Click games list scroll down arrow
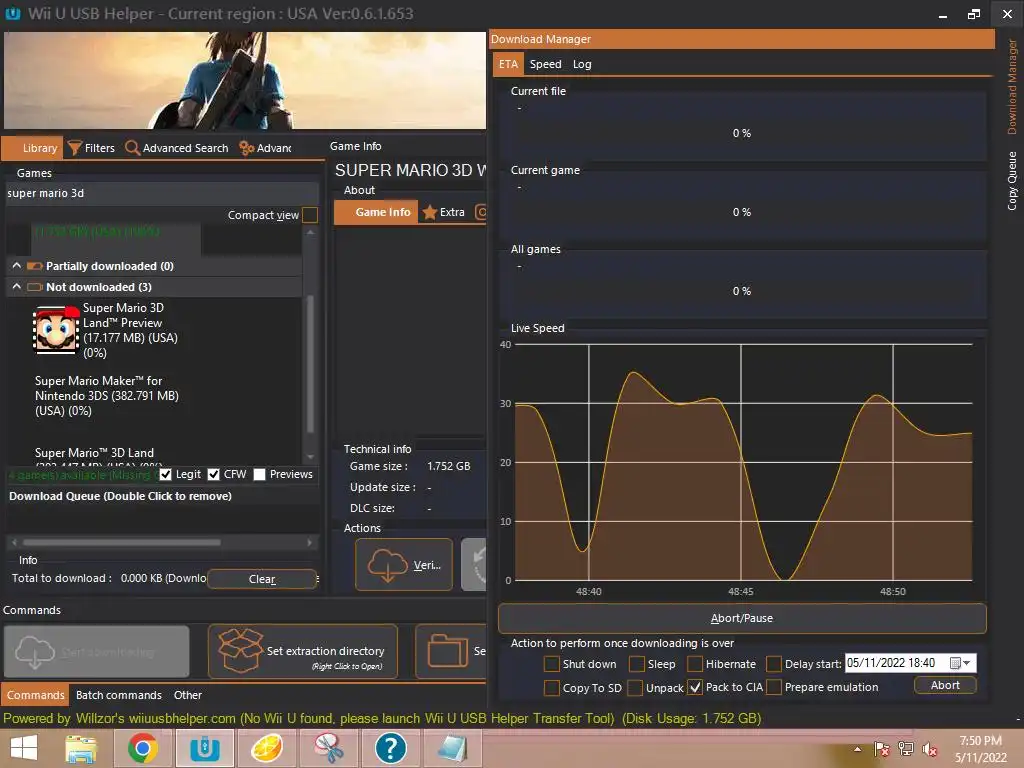The height and width of the screenshot is (768, 1024). (x=311, y=457)
